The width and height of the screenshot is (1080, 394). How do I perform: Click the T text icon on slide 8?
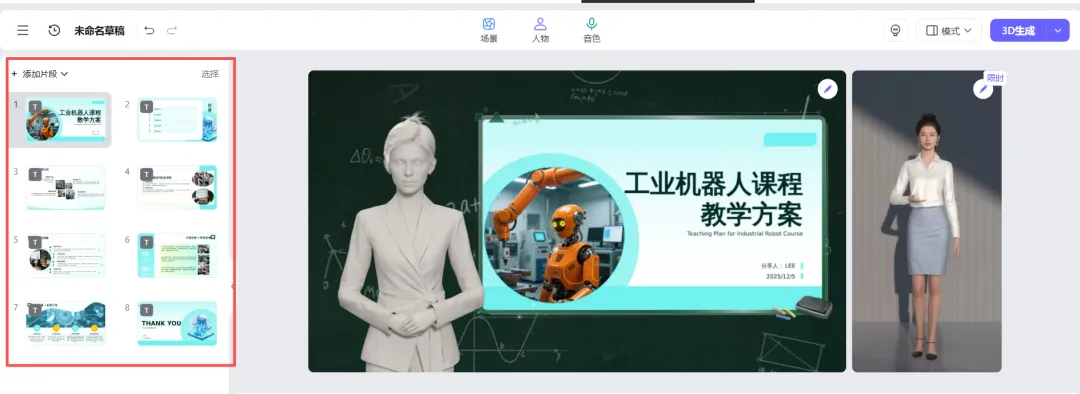coord(147,310)
